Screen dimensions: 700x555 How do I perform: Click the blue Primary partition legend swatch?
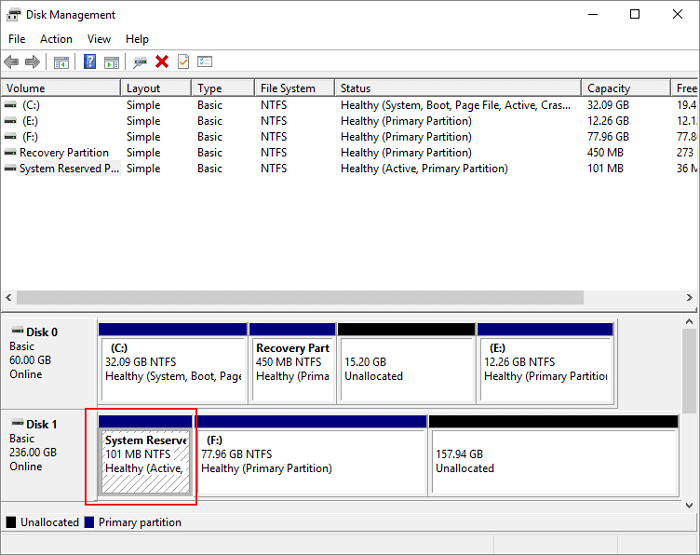(90, 522)
